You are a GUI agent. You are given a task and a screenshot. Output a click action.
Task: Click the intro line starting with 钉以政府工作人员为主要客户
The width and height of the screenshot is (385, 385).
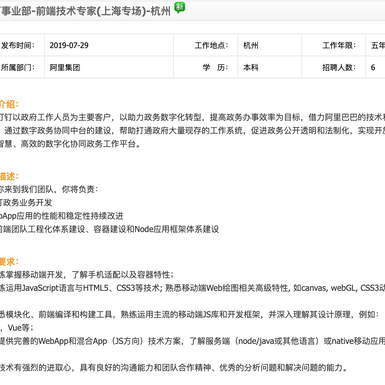192,117
